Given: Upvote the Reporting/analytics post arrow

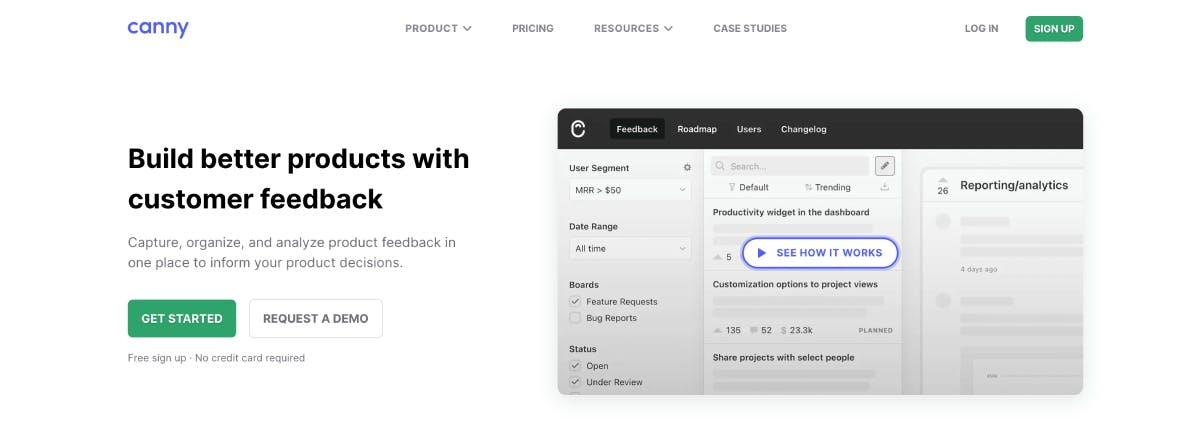Looking at the screenshot, I should click(x=942, y=178).
